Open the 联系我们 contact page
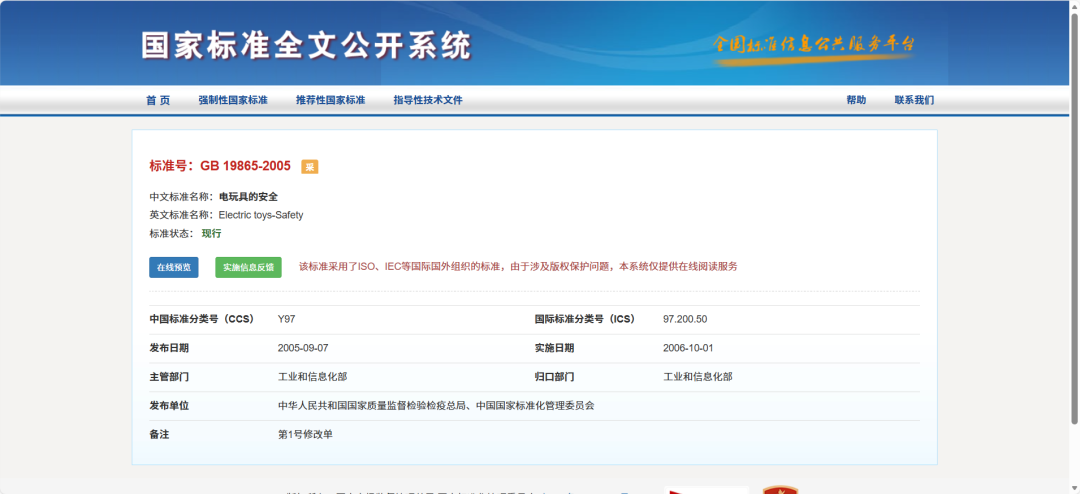 pos(914,100)
